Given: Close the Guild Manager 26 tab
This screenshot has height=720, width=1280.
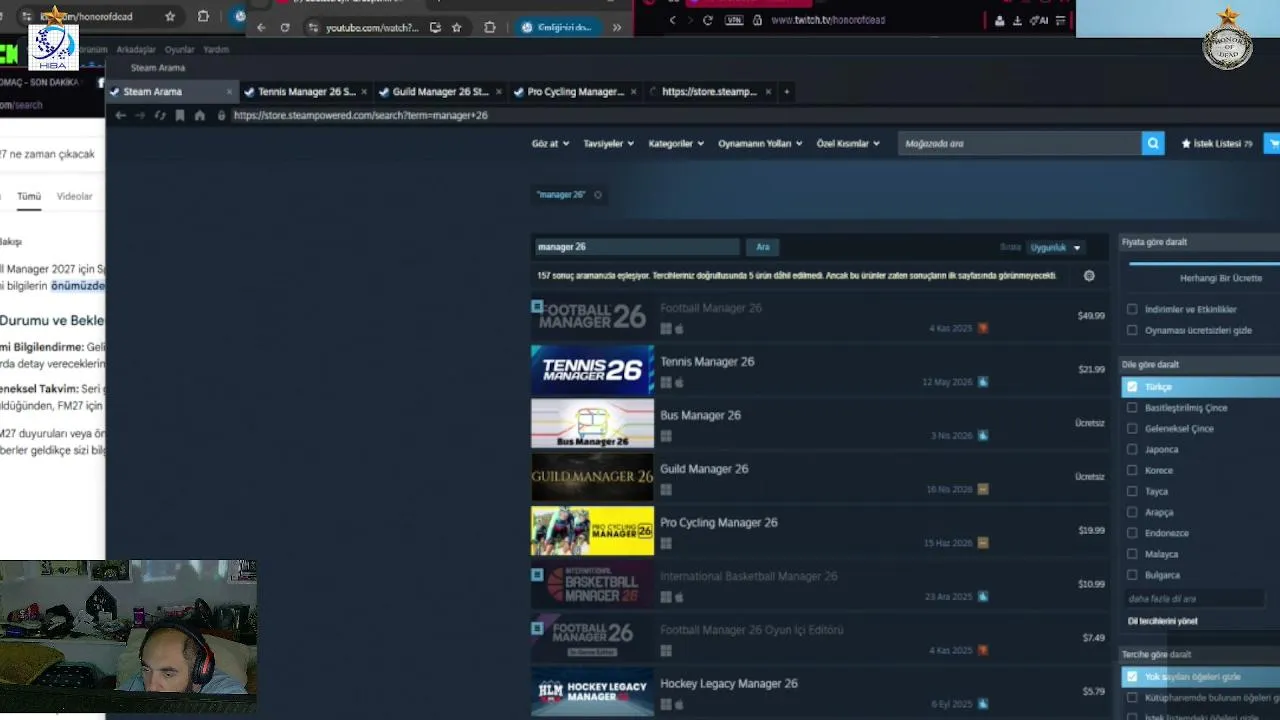Looking at the screenshot, I should [498, 92].
